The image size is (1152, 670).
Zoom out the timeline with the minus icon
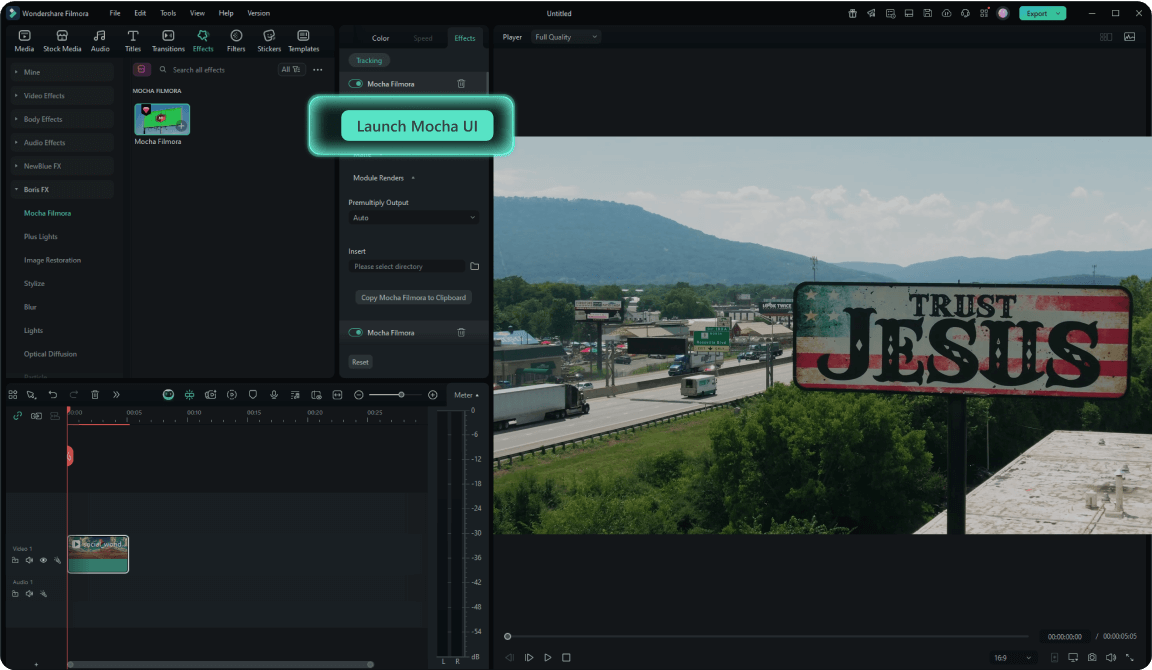359,395
